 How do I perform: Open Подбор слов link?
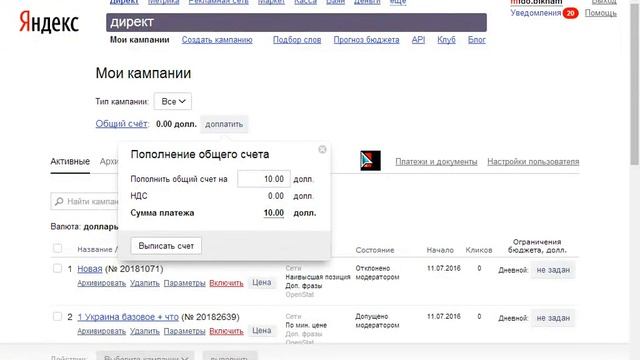pos(297,40)
